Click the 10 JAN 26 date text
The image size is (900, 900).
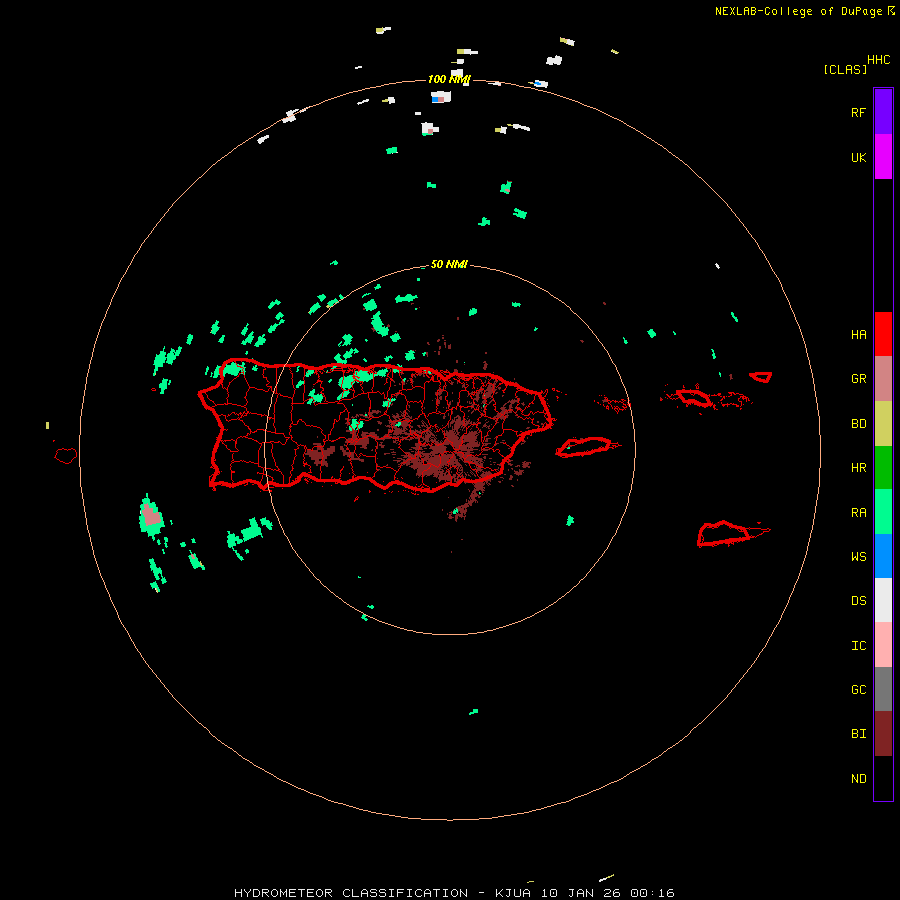[x=581, y=893]
